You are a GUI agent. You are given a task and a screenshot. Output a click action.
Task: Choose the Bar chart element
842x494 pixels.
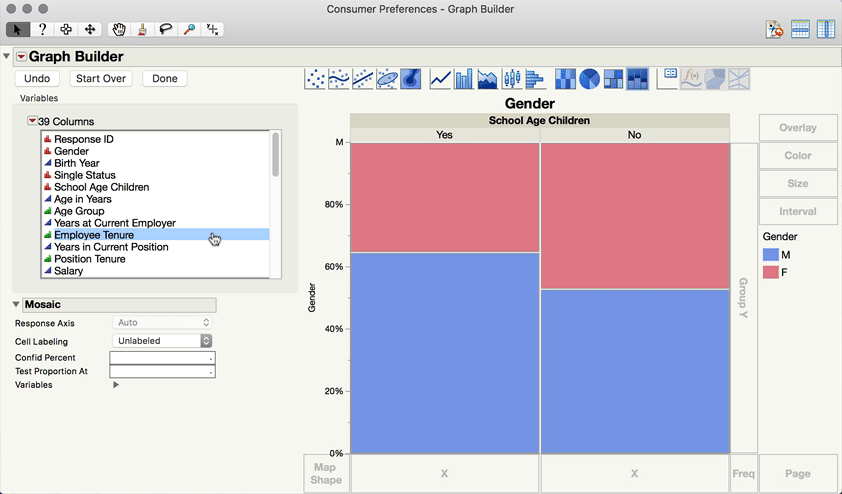464,79
